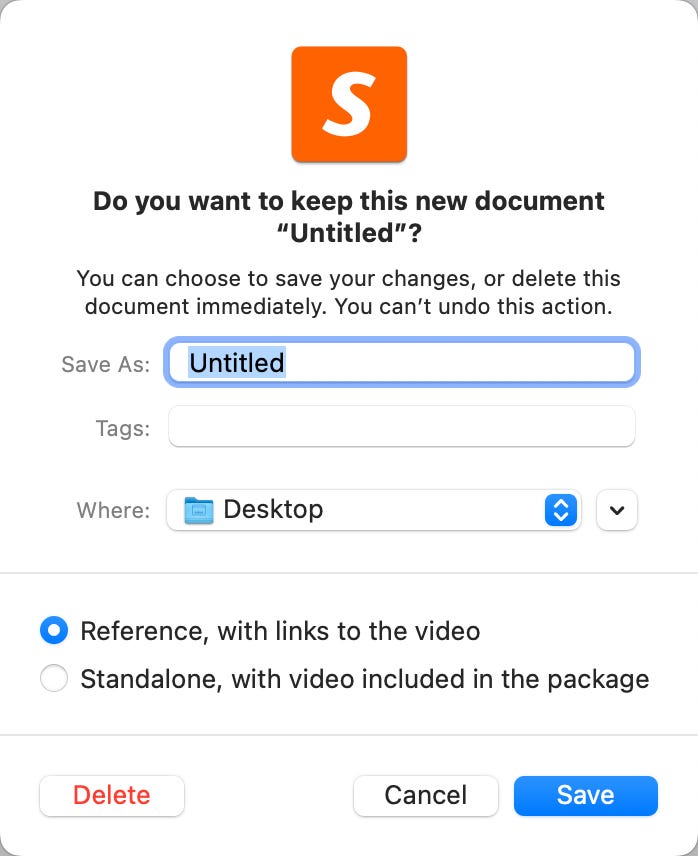Click the "Tags:" label
698x856 pixels.
pyautogui.click(x=123, y=429)
